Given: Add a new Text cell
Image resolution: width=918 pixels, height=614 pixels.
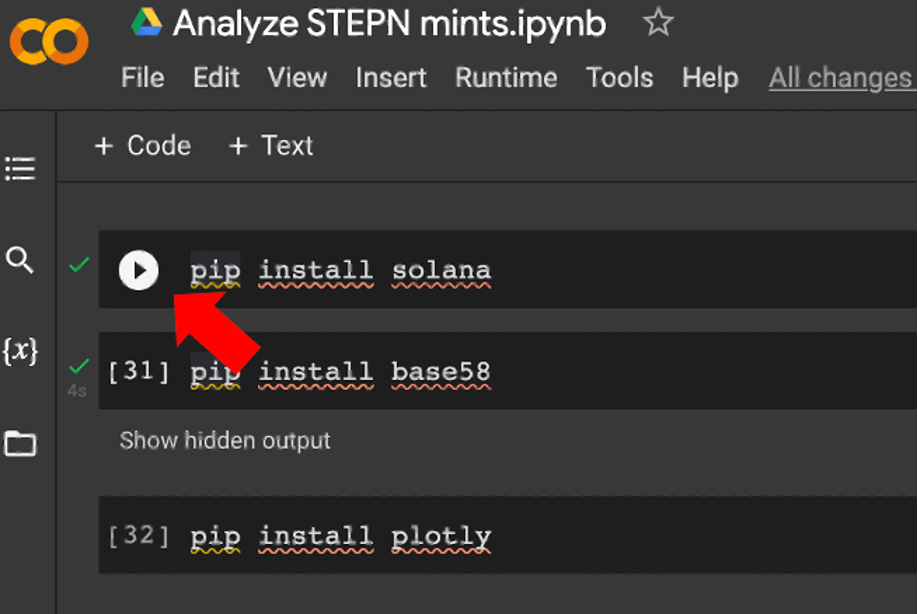Looking at the screenshot, I should tap(271, 146).
